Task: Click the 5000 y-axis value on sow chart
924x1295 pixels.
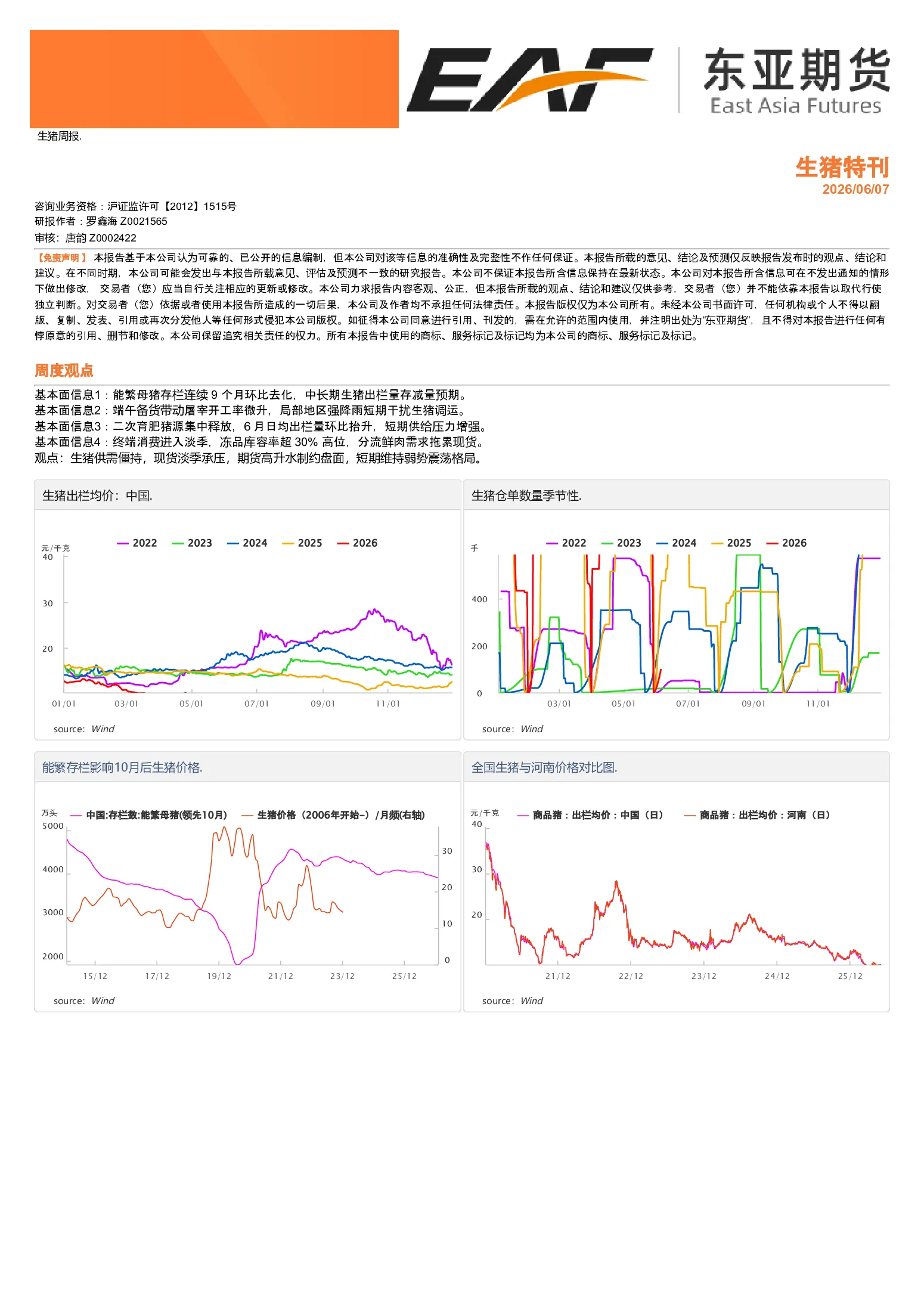Action: pyautogui.click(x=53, y=826)
